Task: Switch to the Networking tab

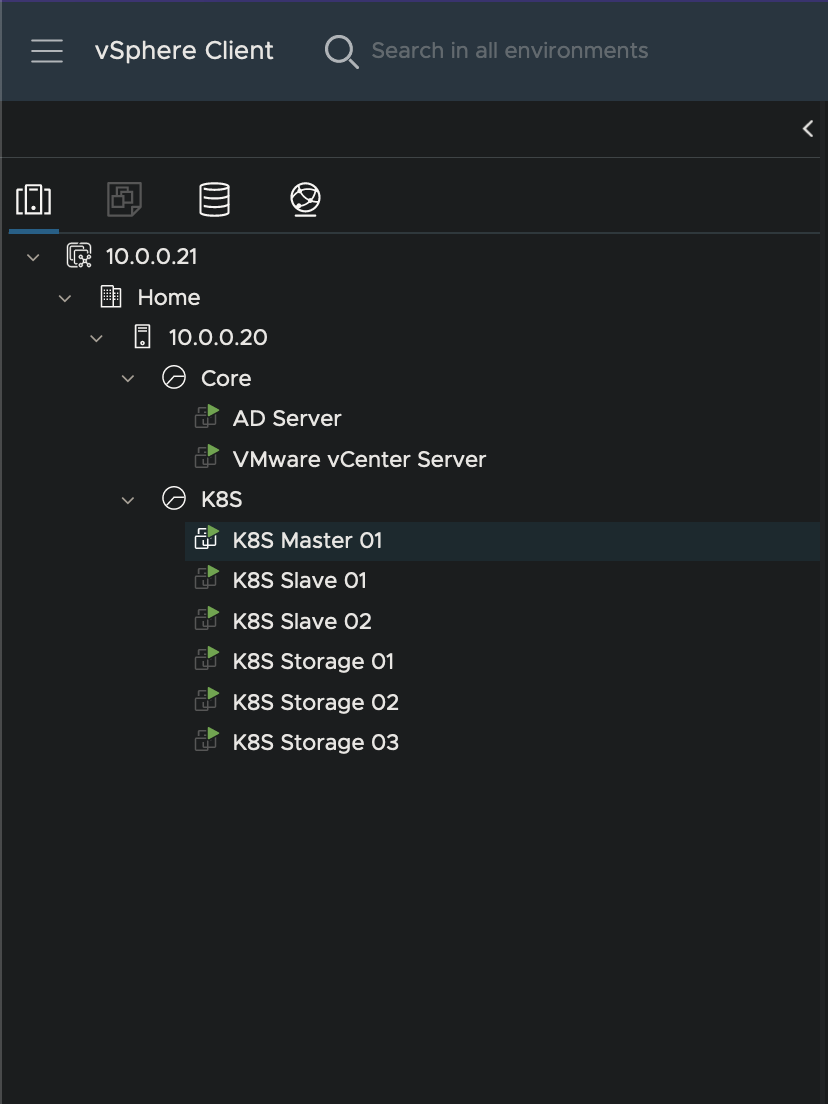Action: click(306, 199)
